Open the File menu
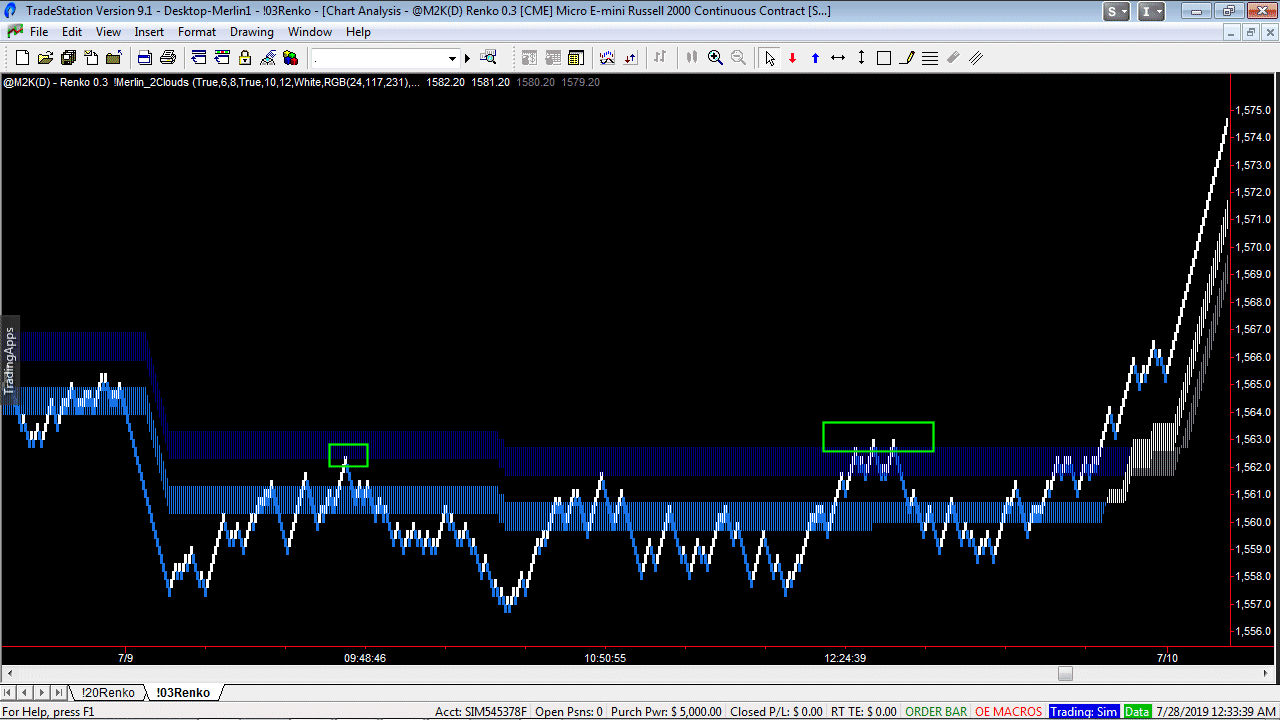1280x720 pixels. 39,32
